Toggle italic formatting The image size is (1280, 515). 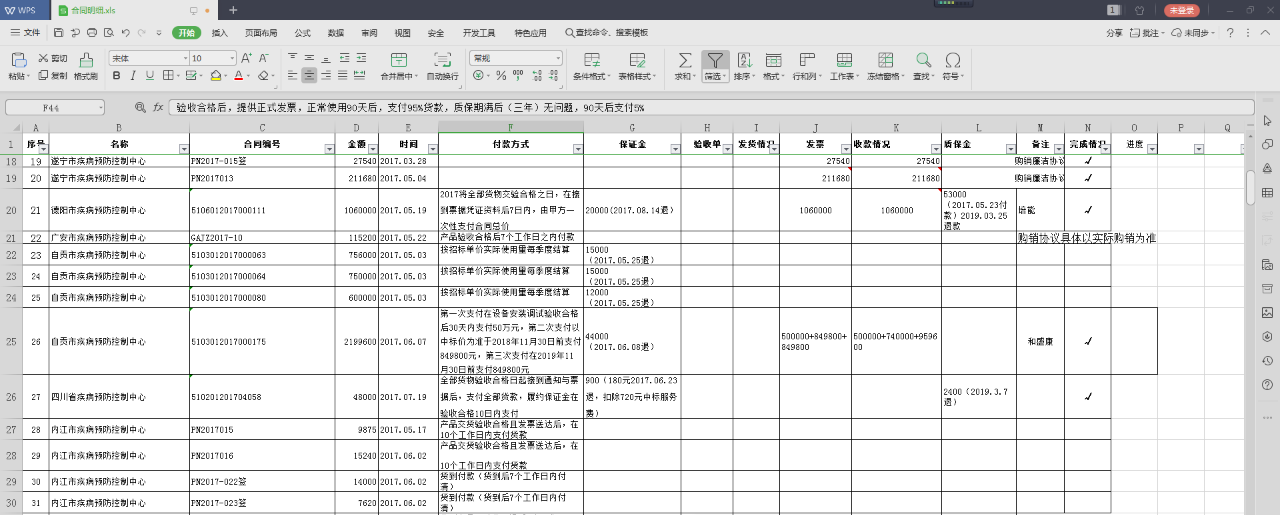[132, 75]
